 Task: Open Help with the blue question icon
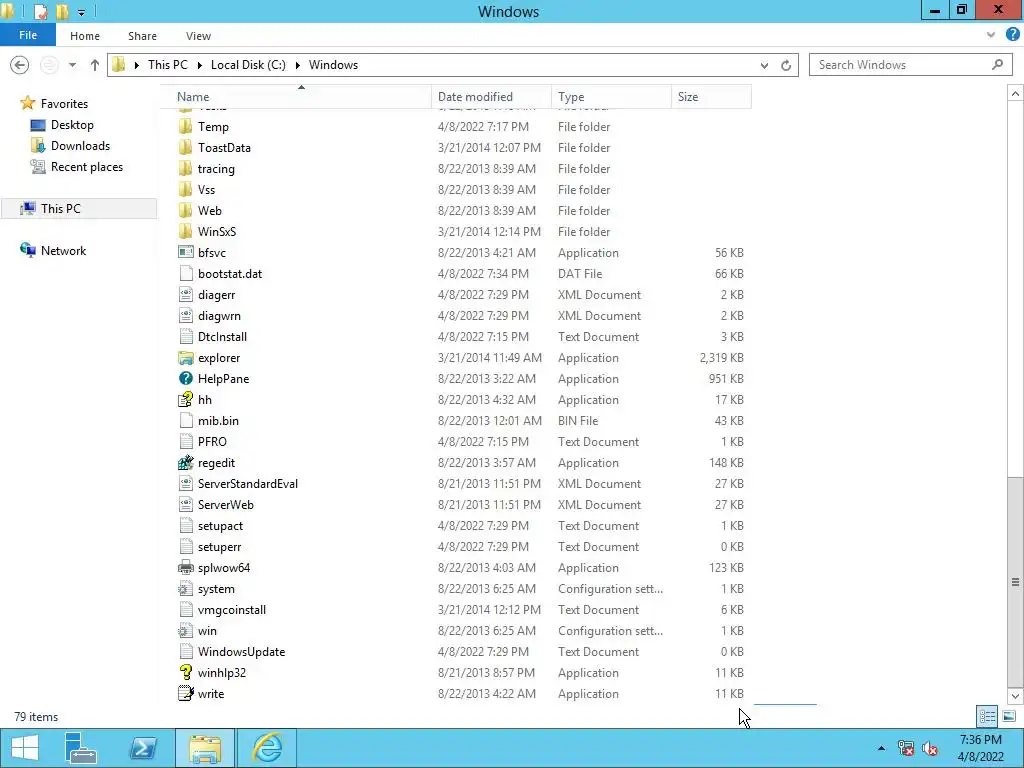[1012, 35]
